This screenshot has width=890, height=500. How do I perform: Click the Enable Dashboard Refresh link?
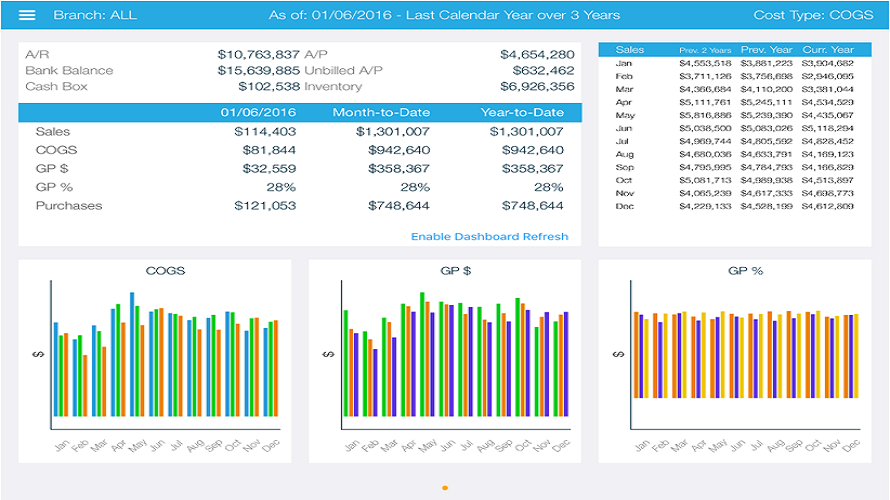[x=489, y=237]
